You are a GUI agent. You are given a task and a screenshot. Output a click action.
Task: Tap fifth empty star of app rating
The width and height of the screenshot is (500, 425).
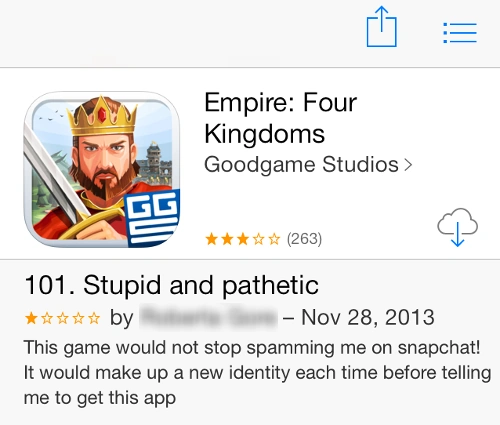pos(274,239)
